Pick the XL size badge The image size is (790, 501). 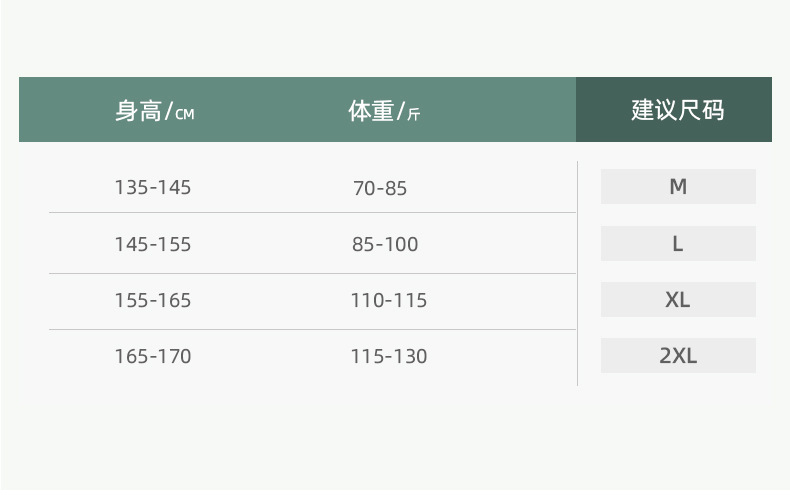click(678, 300)
